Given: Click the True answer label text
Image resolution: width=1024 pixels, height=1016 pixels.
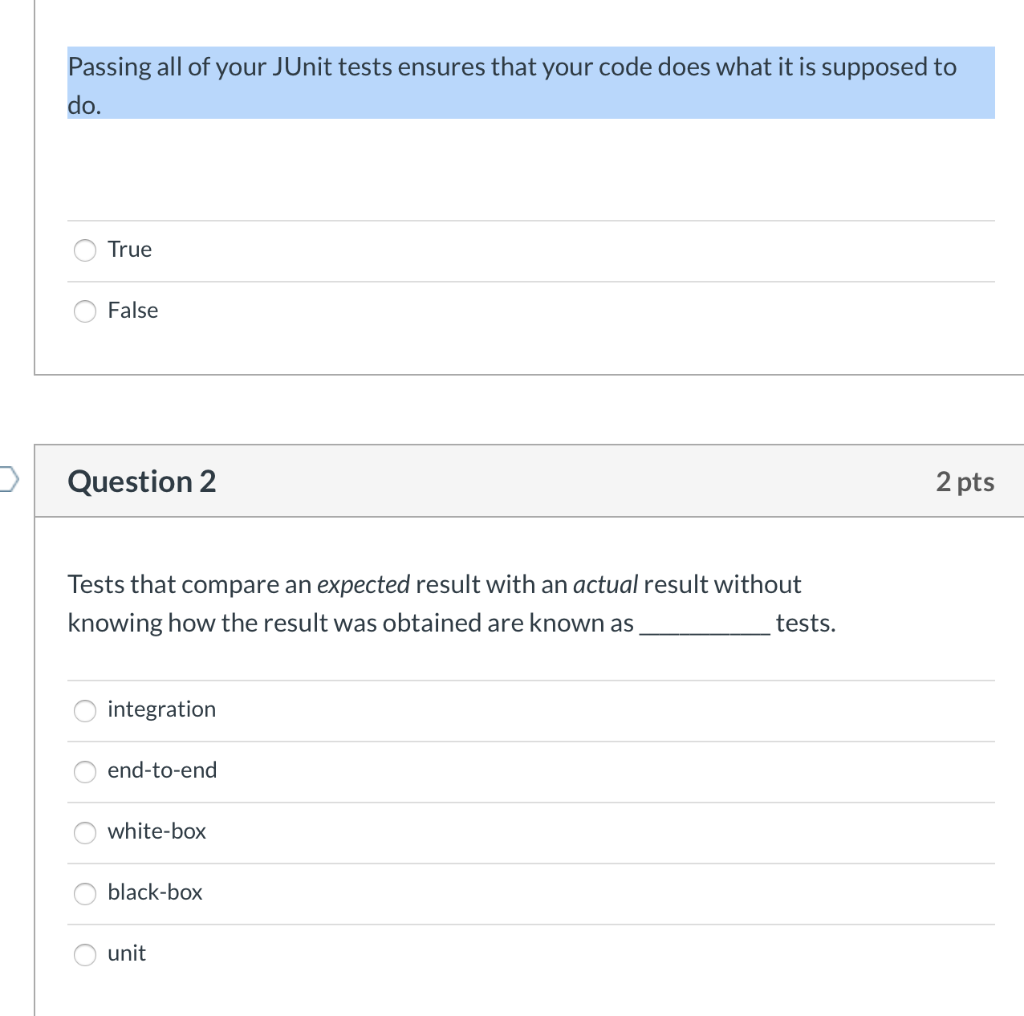Looking at the screenshot, I should point(129,250).
